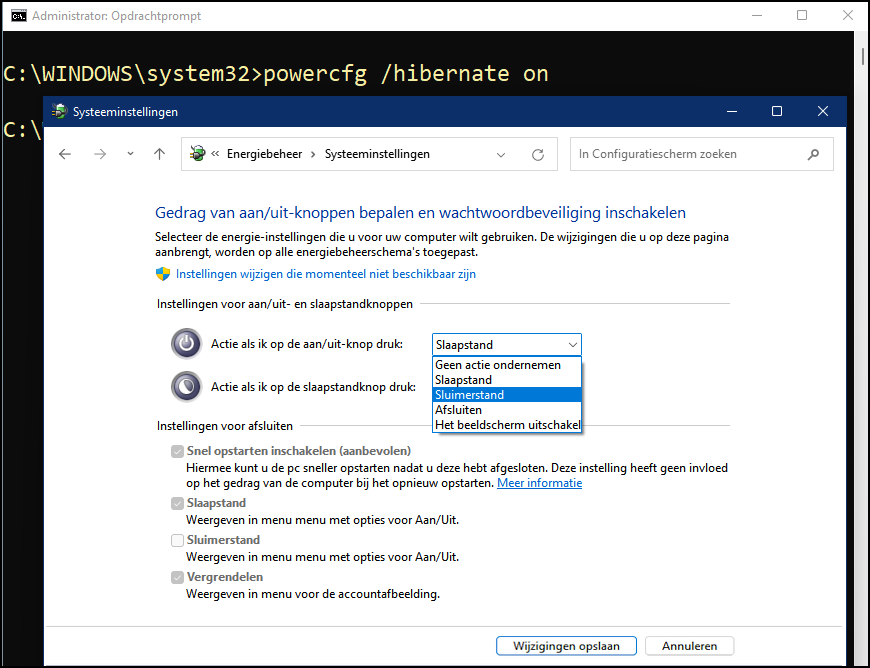Image resolution: width=870 pixels, height=668 pixels.
Task: Click 'Weergeven in menu voor de accountafbeelding.' text
Action: (x=313, y=594)
